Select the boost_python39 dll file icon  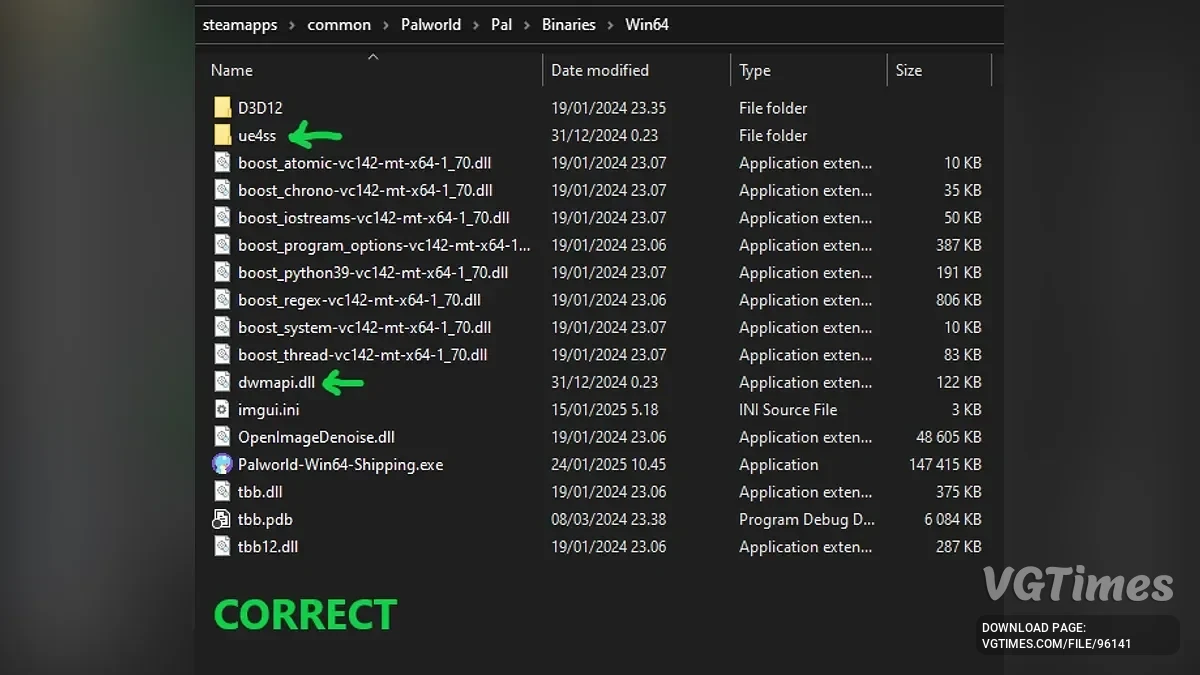point(222,272)
